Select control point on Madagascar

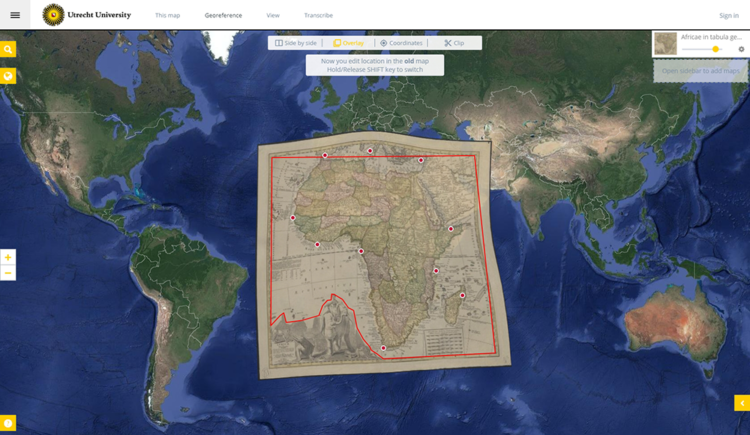click(462, 296)
